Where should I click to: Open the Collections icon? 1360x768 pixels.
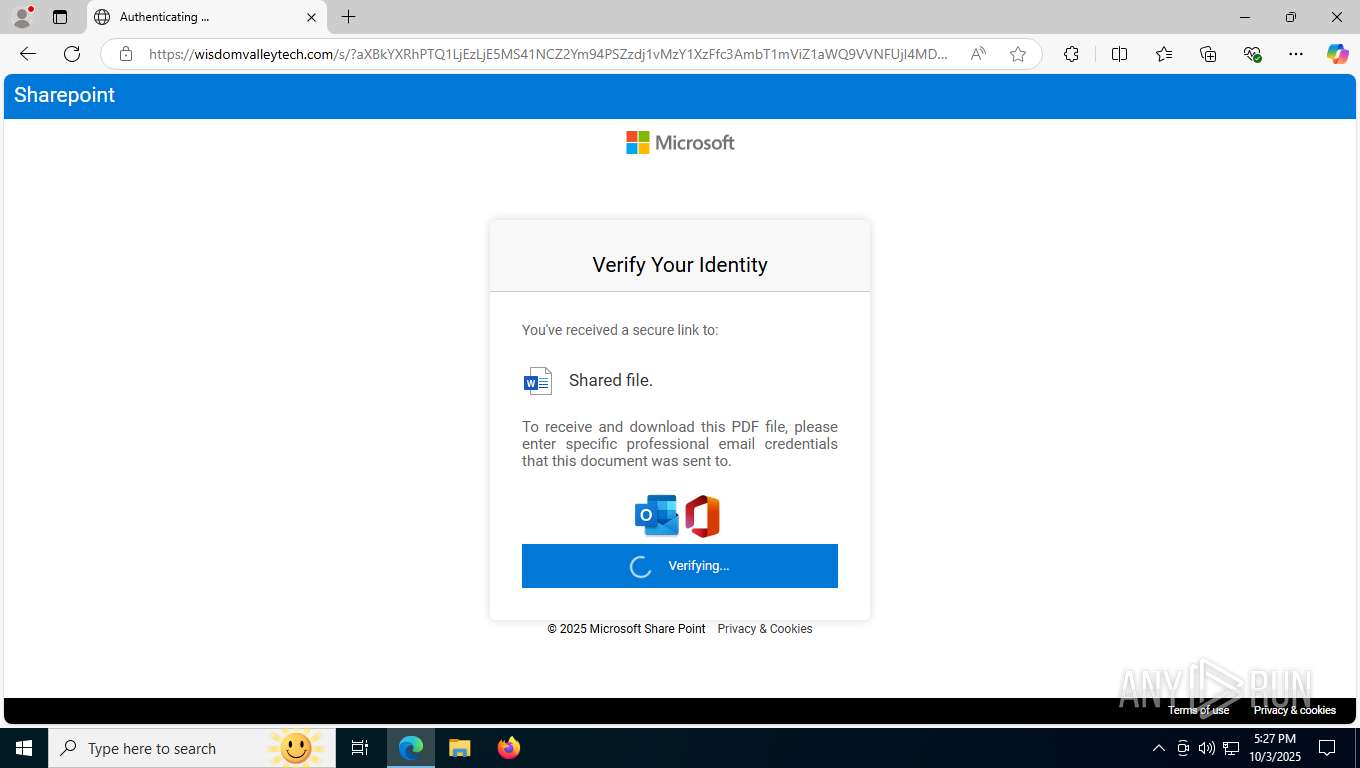click(x=1208, y=54)
